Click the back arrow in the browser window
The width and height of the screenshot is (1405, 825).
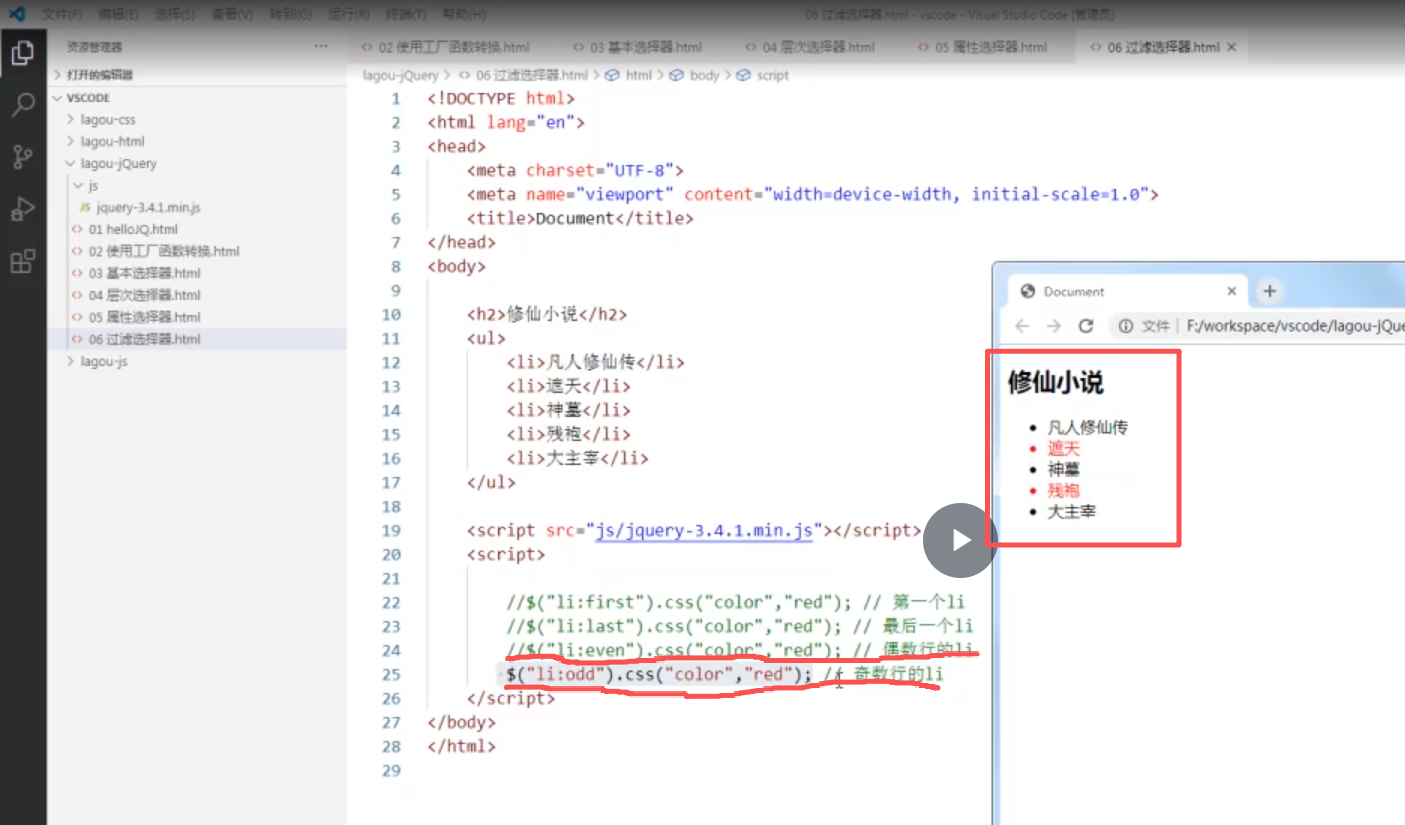point(1020,324)
